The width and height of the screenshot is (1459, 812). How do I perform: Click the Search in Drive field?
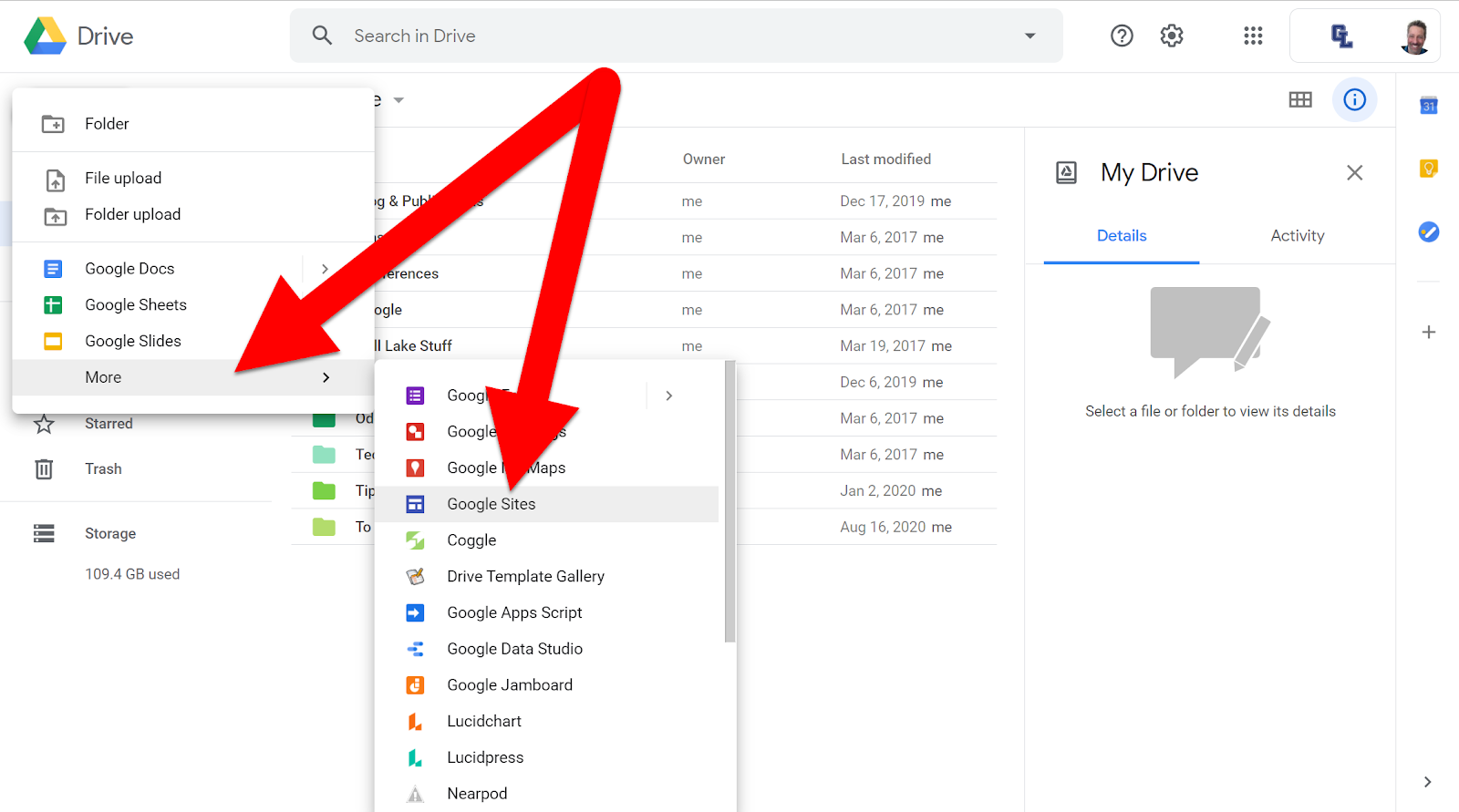click(677, 36)
